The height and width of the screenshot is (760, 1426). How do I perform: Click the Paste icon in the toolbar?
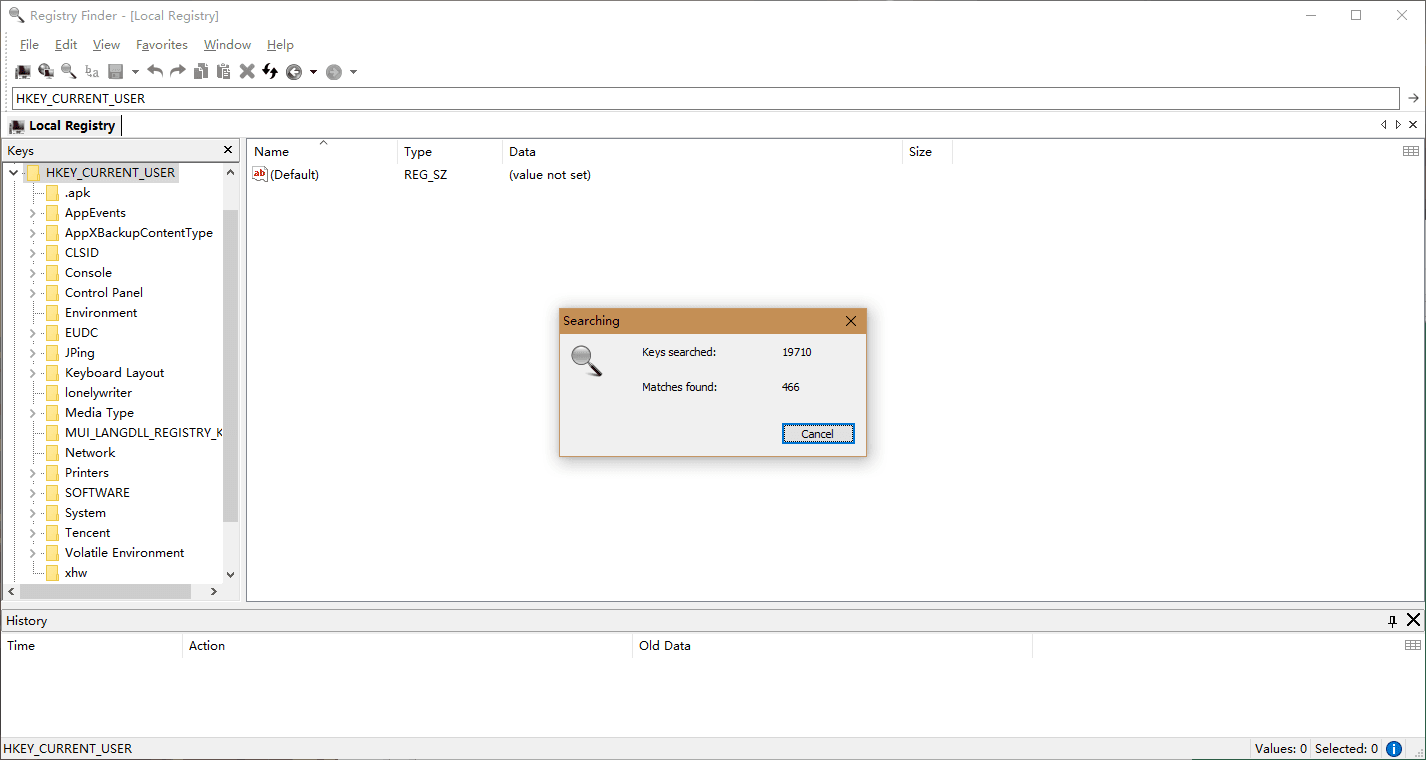[222, 71]
